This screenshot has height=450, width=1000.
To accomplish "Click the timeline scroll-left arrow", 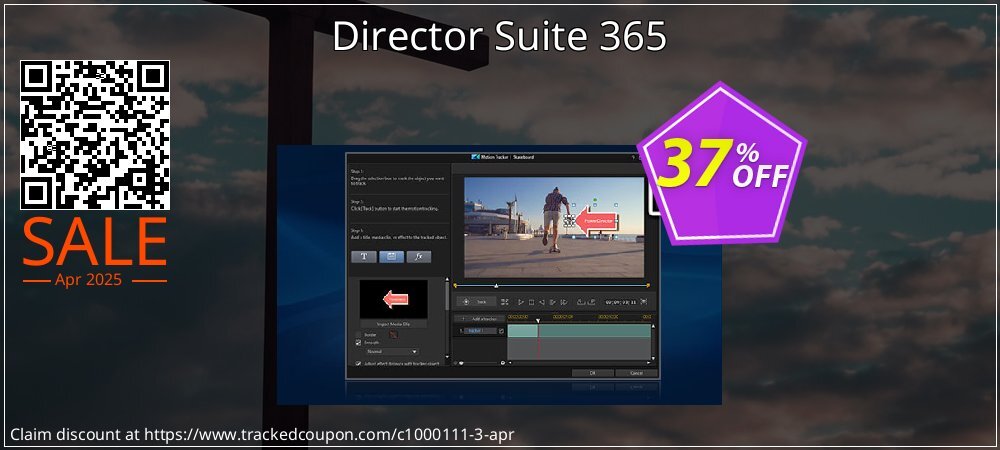I will pos(510,363).
